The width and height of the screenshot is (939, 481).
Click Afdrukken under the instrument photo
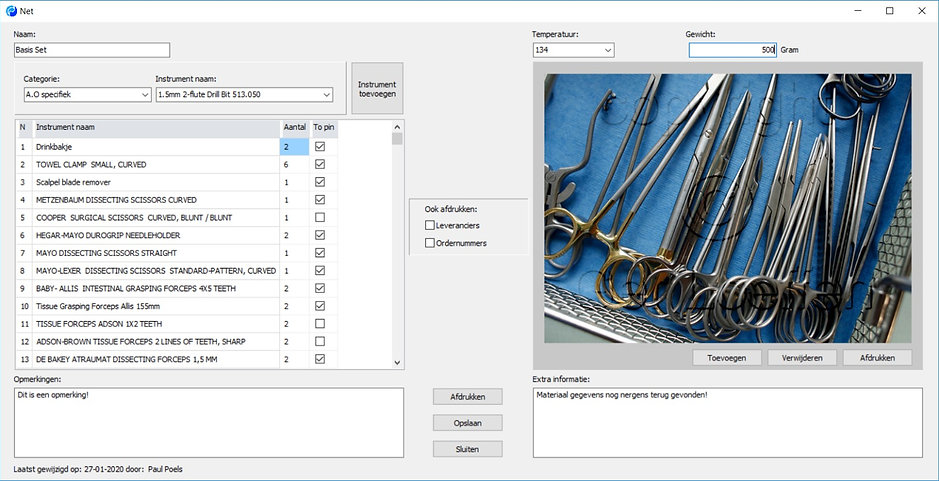[877, 358]
